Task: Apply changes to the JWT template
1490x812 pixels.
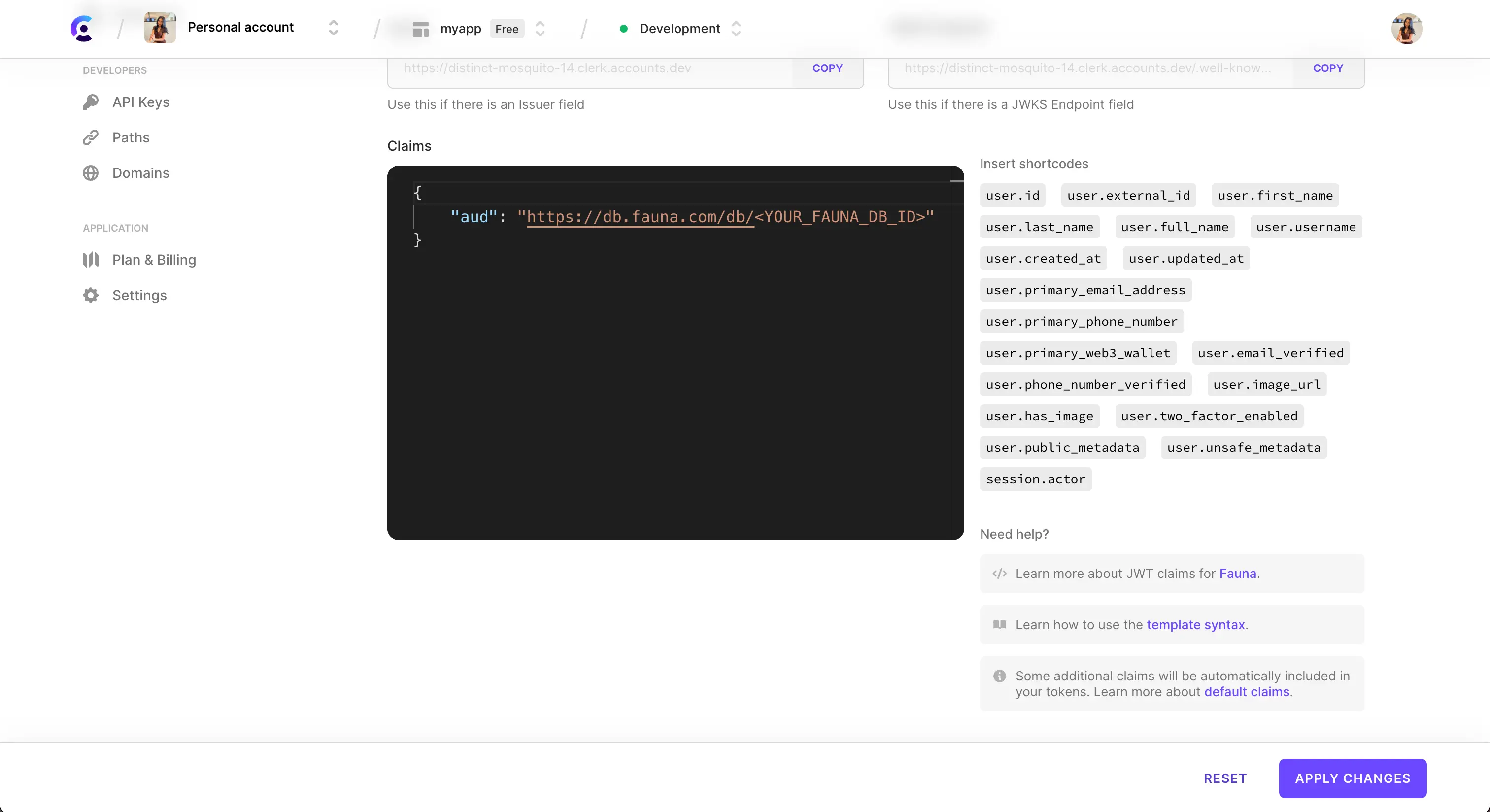Action: [1353, 778]
